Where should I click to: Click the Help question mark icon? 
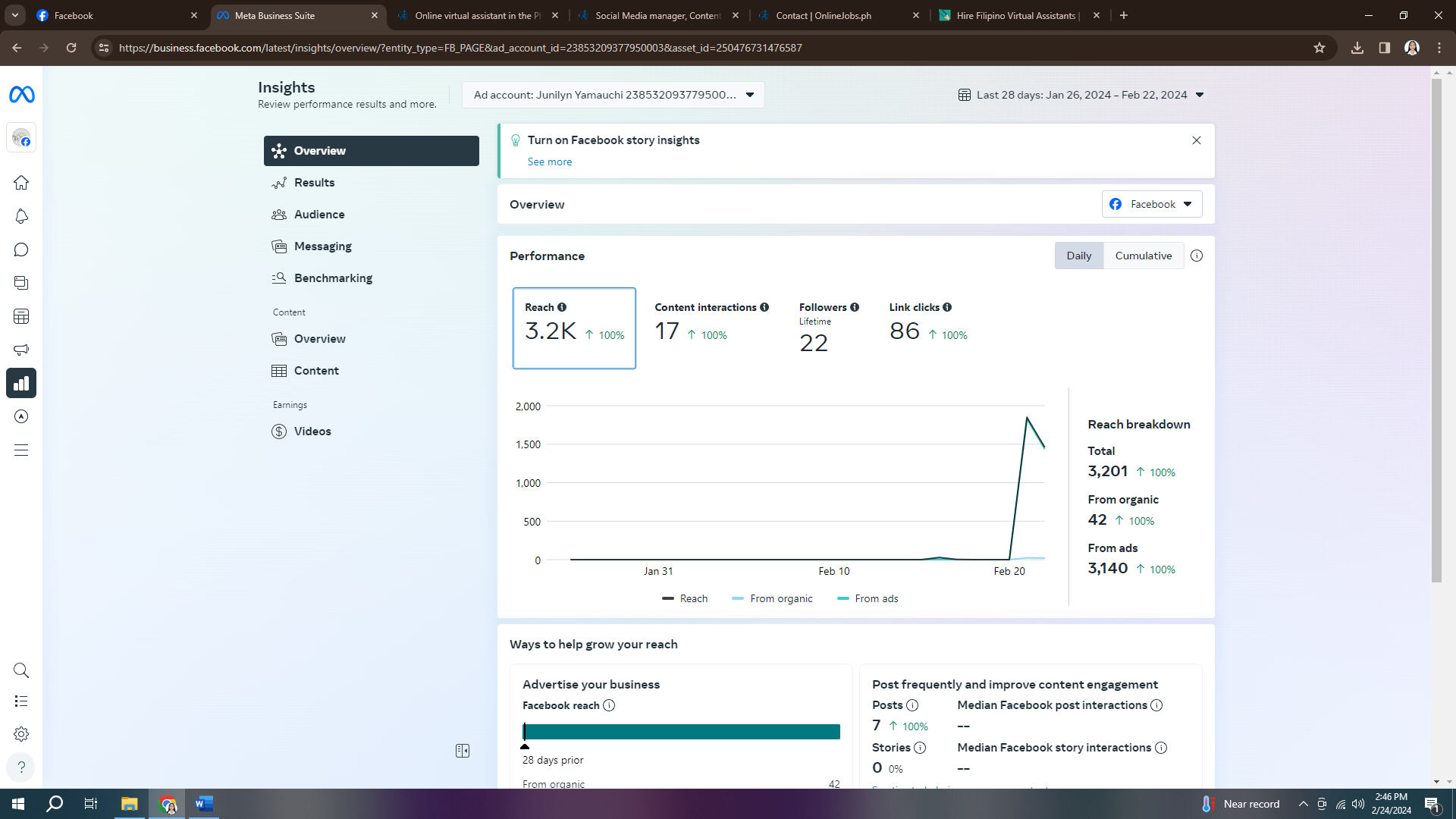pos(21,767)
